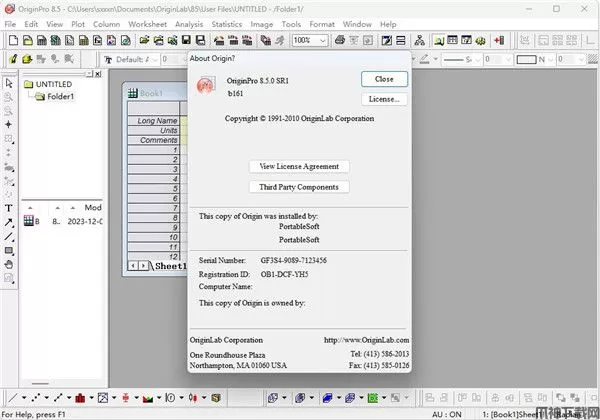Select the Rectangle drawing tool
The image size is (600, 420).
pyautogui.click(x=9, y=250)
